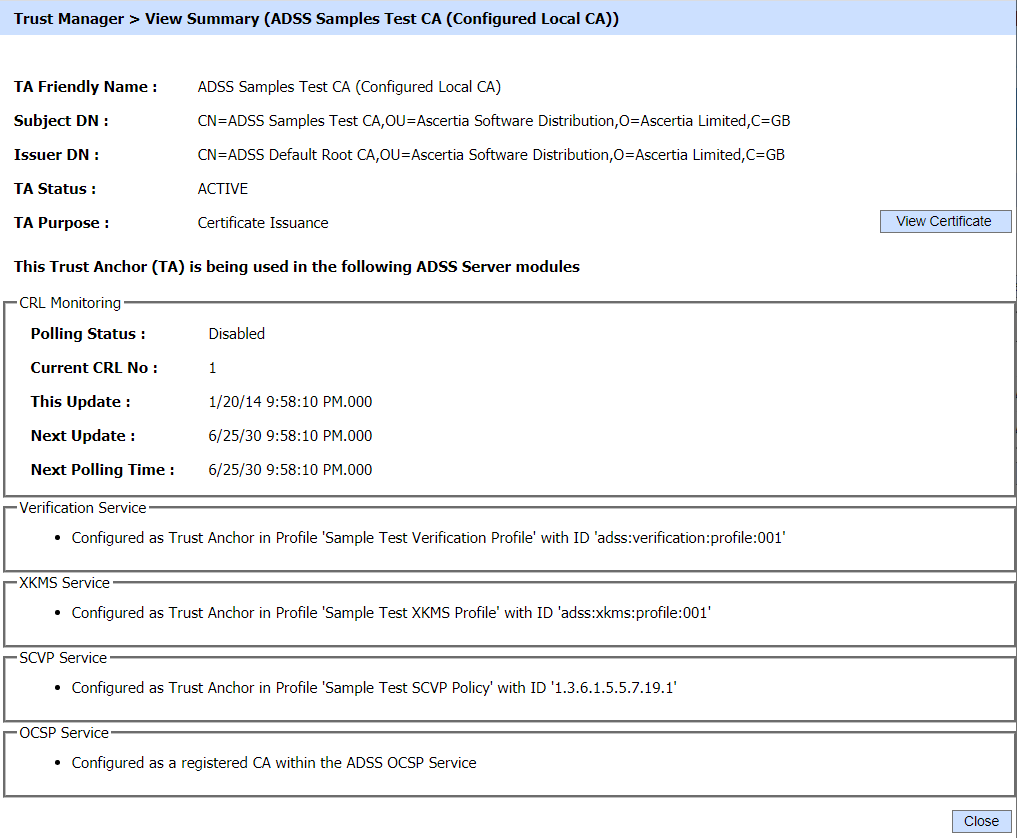Click the OCSP Service registered CA entry
The image size is (1017, 838).
274,763
